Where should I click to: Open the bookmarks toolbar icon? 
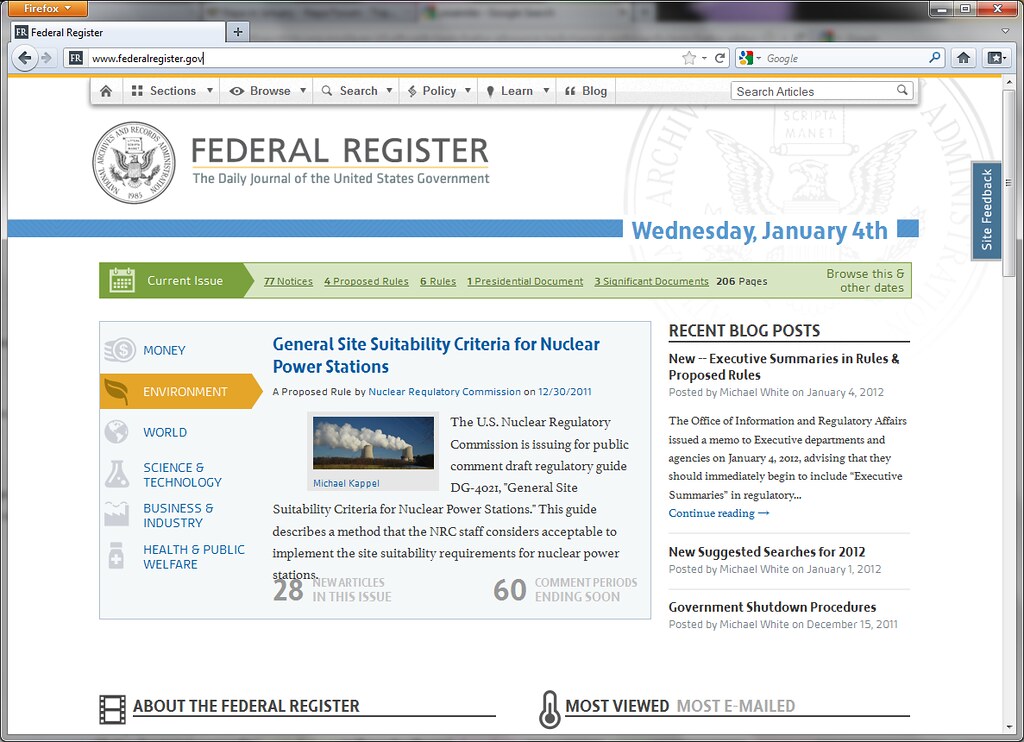996,57
